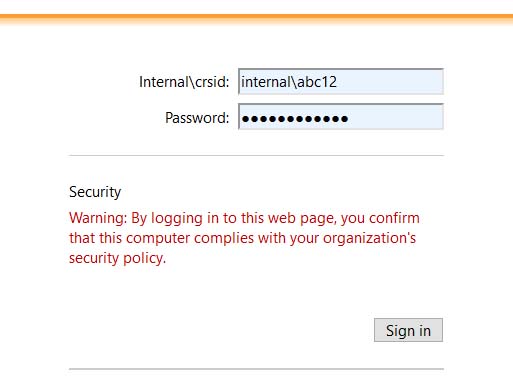Screen dimensions: 513x386
Task: Click the word Warning: in red text
Action: [x=98, y=218]
